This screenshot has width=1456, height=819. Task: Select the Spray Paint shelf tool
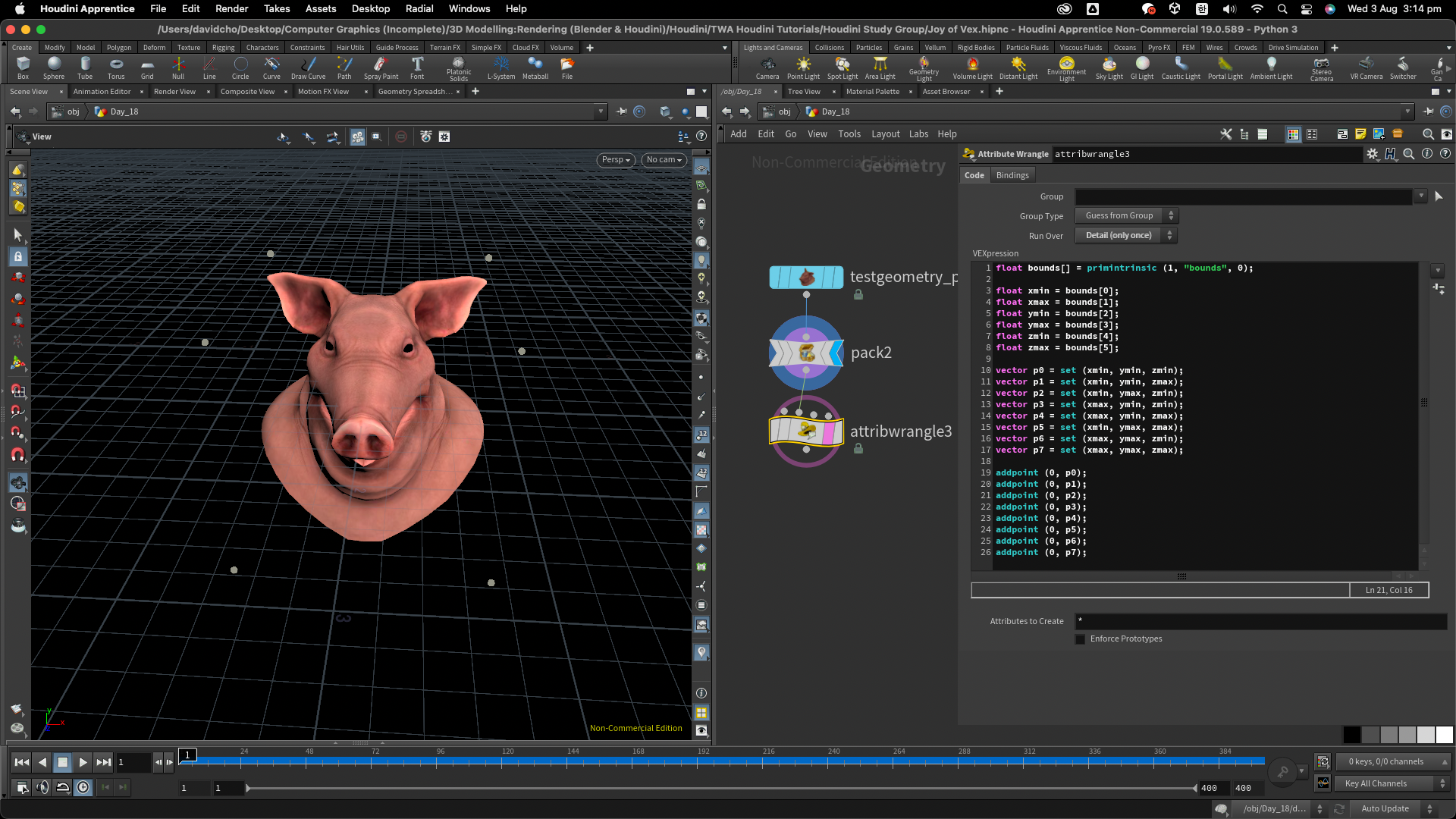(x=381, y=67)
